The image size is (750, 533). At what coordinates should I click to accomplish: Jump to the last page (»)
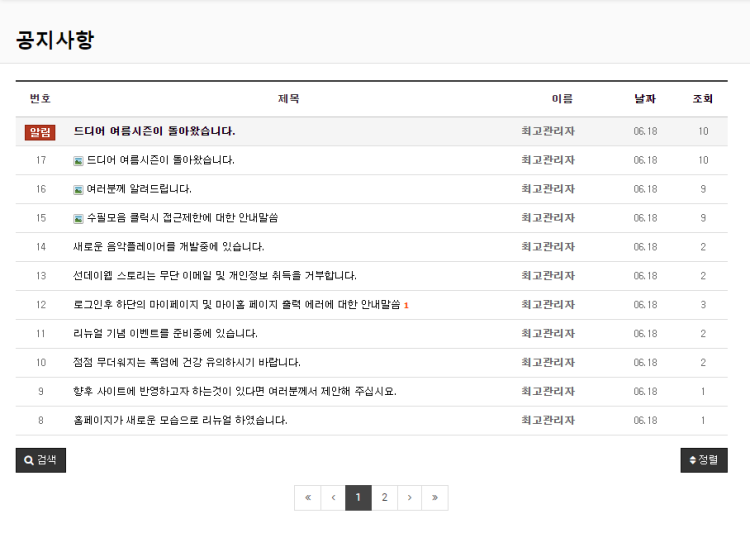pos(435,497)
